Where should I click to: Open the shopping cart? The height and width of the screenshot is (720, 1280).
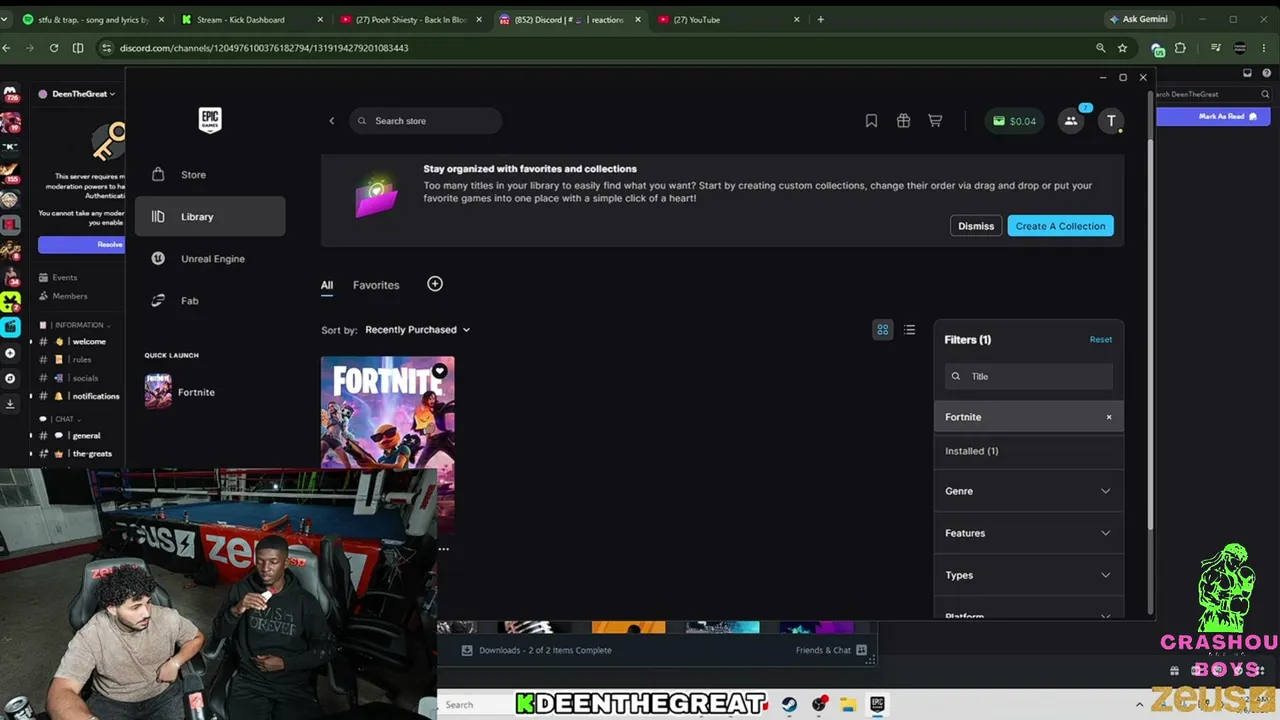point(935,121)
